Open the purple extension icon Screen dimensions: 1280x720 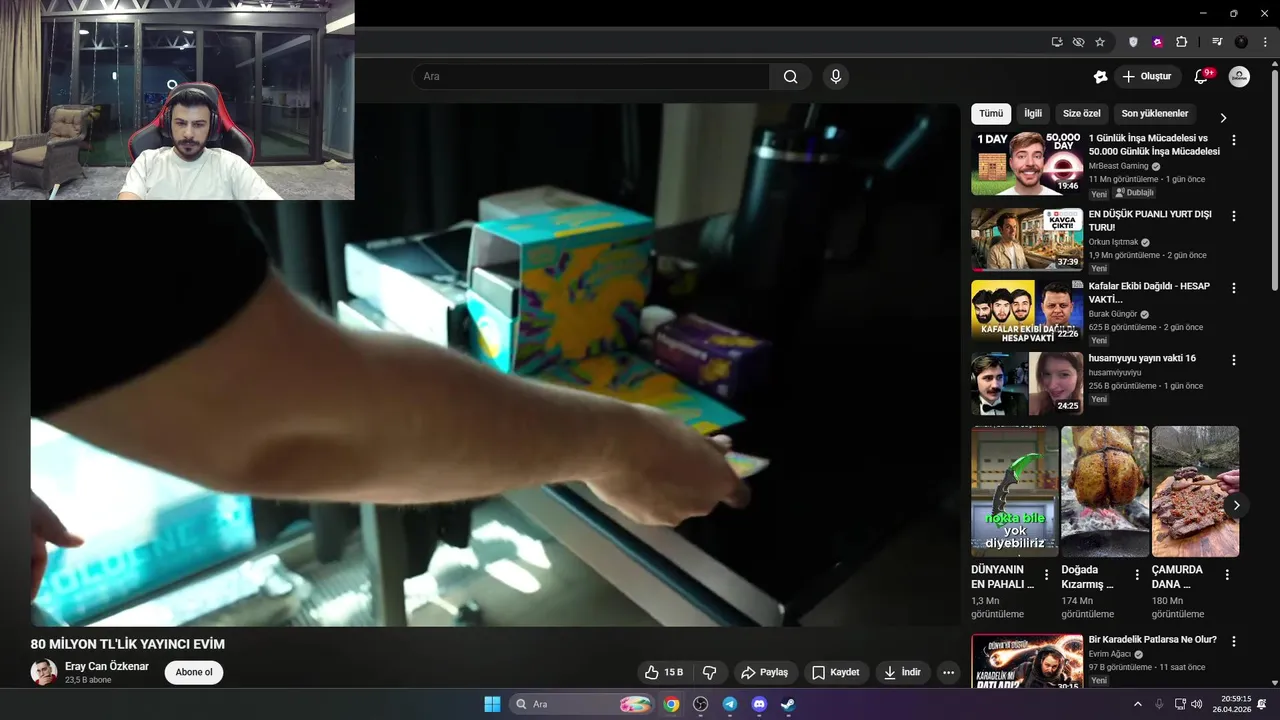[x=1158, y=42]
